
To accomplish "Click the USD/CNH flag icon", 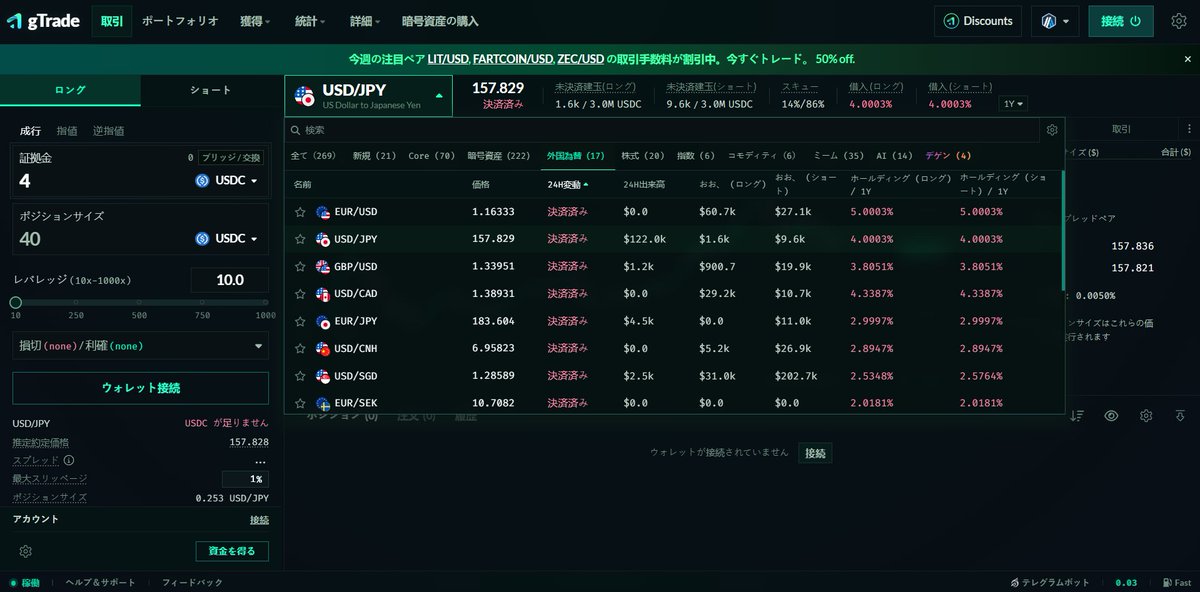I will point(322,349).
